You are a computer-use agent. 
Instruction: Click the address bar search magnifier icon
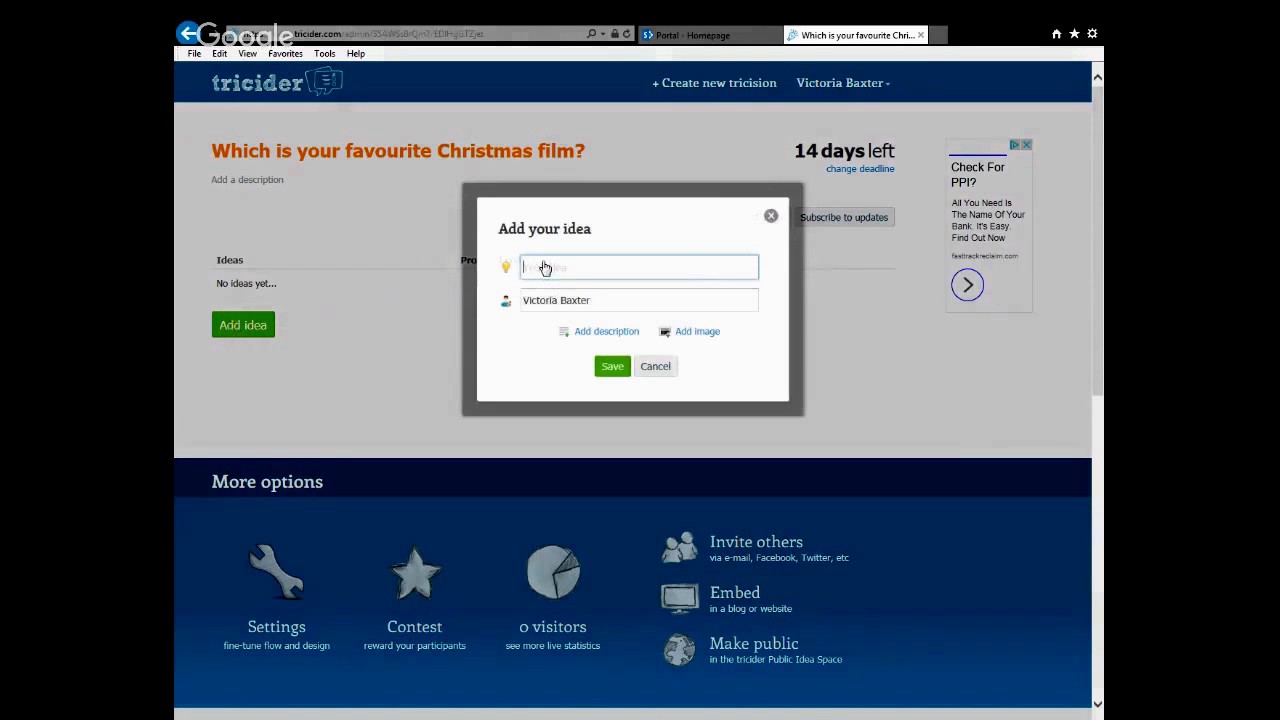tap(591, 34)
